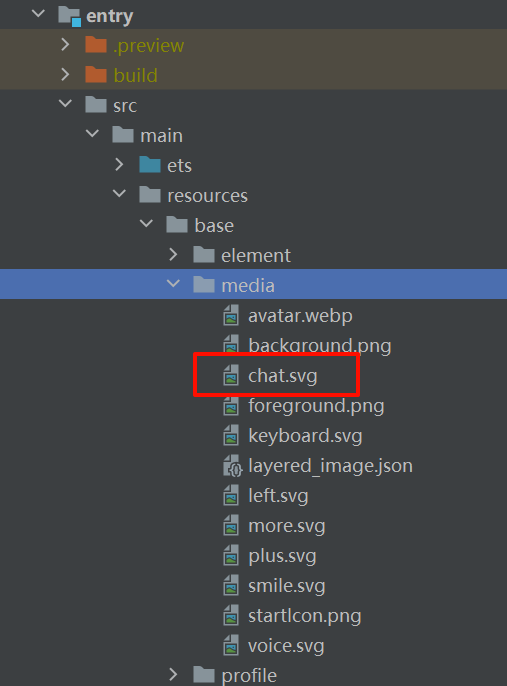Click the orange .preview folder icon
The image size is (507, 686).
[x=96, y=45]
